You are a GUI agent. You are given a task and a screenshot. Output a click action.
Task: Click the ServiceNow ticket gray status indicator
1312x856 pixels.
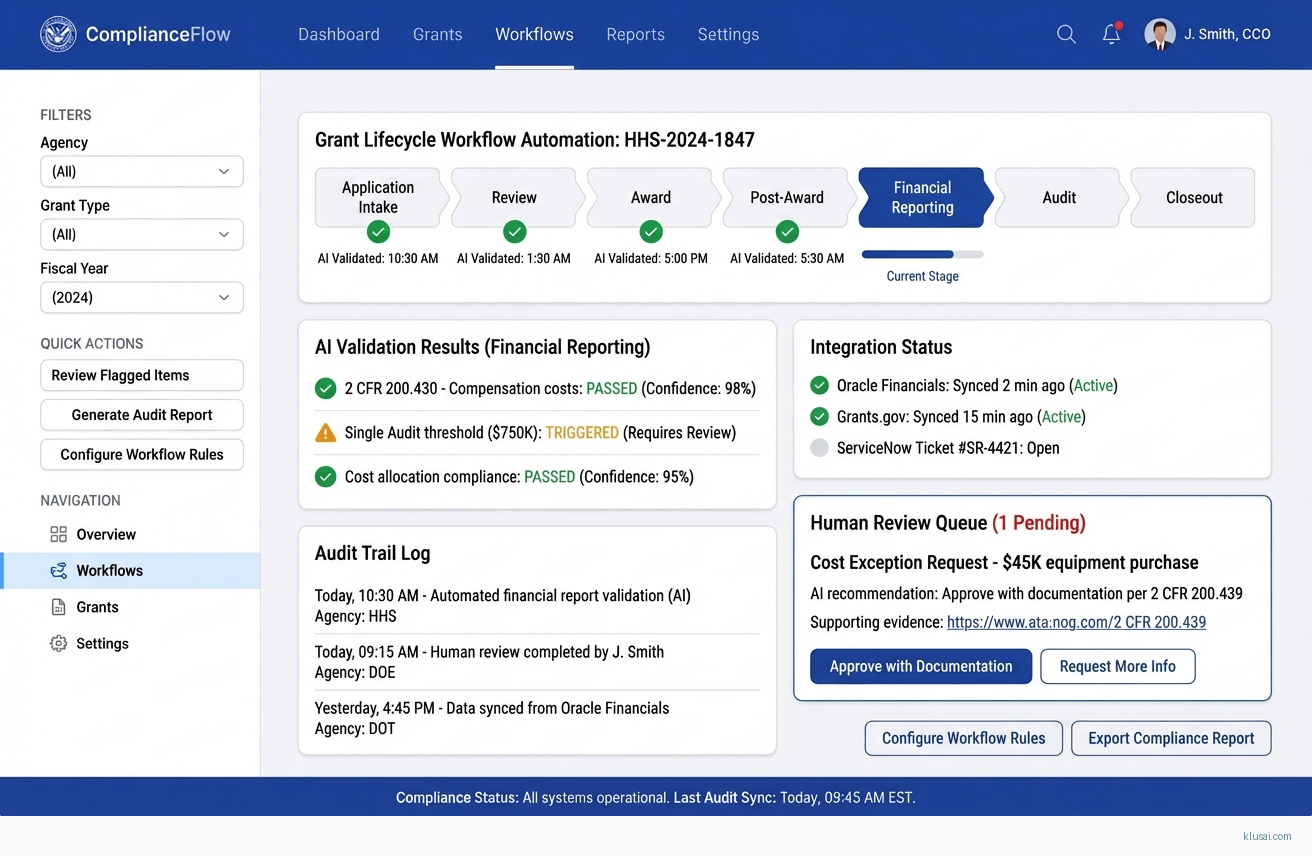click(x=820, y=448)
